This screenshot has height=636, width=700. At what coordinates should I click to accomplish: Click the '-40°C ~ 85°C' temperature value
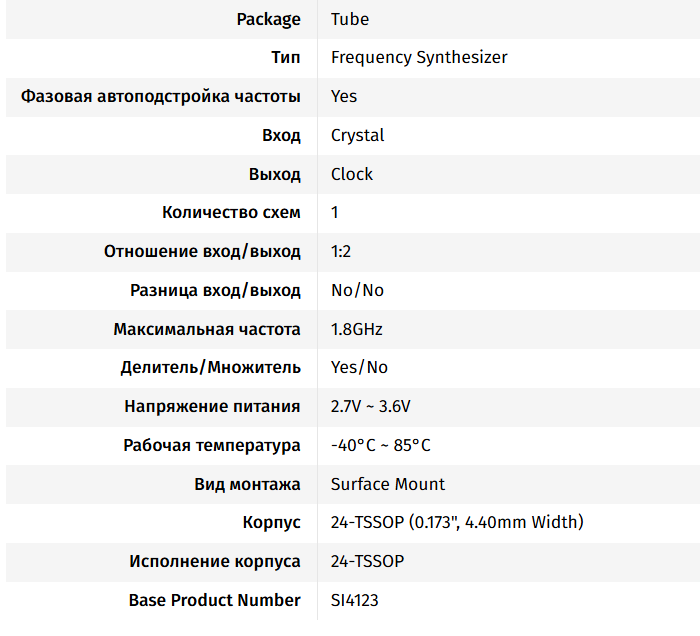tap(381, 445)
